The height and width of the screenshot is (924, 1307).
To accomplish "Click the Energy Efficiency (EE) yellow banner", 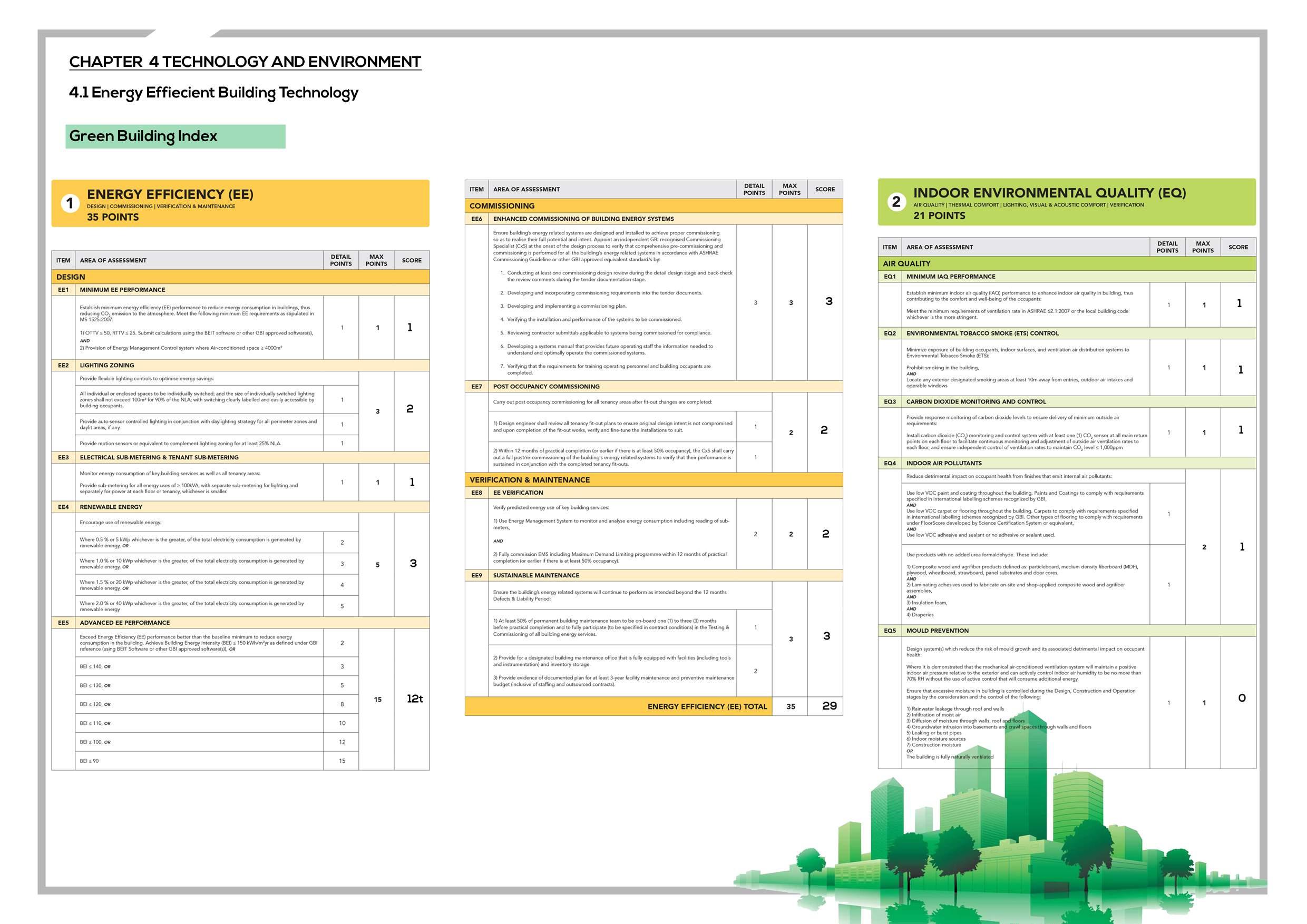I will [240, 204].
